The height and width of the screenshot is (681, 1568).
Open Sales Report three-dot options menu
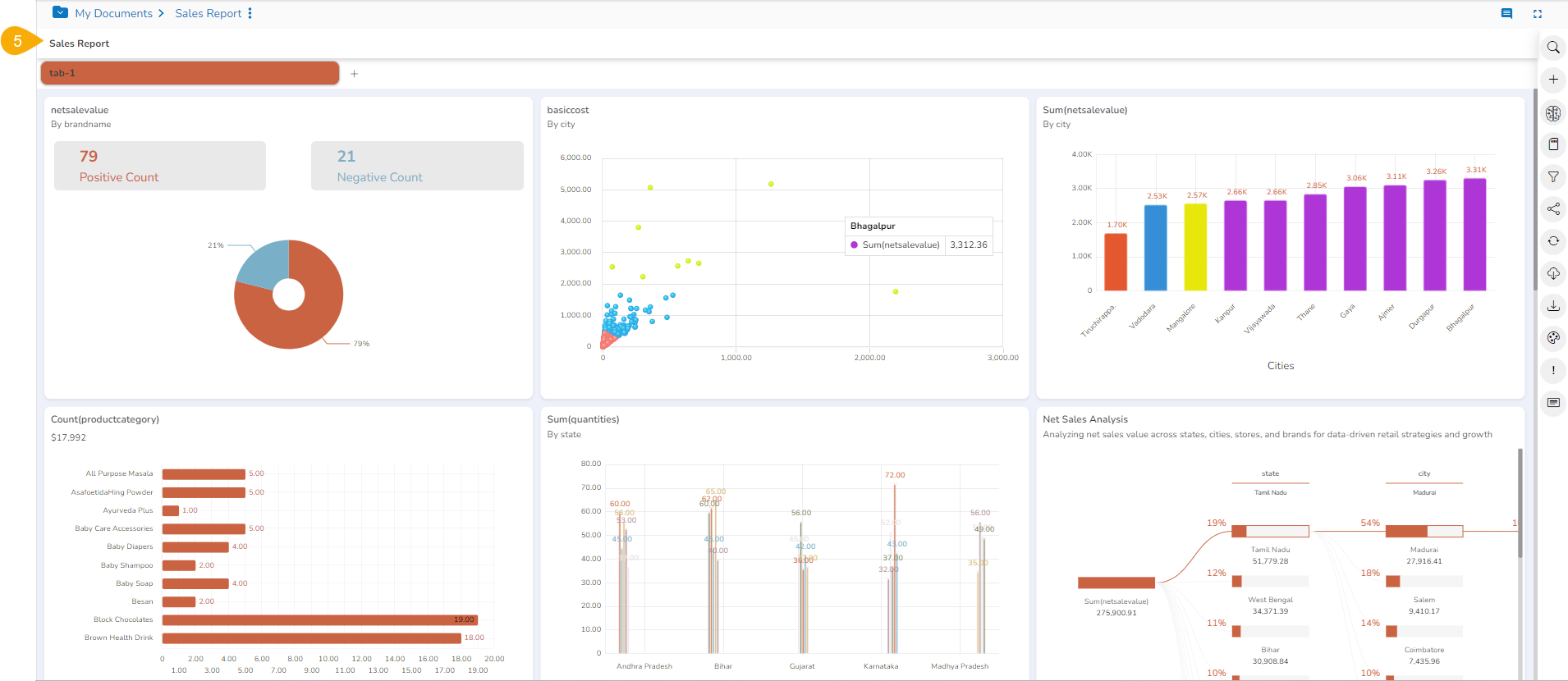(250, 13)
